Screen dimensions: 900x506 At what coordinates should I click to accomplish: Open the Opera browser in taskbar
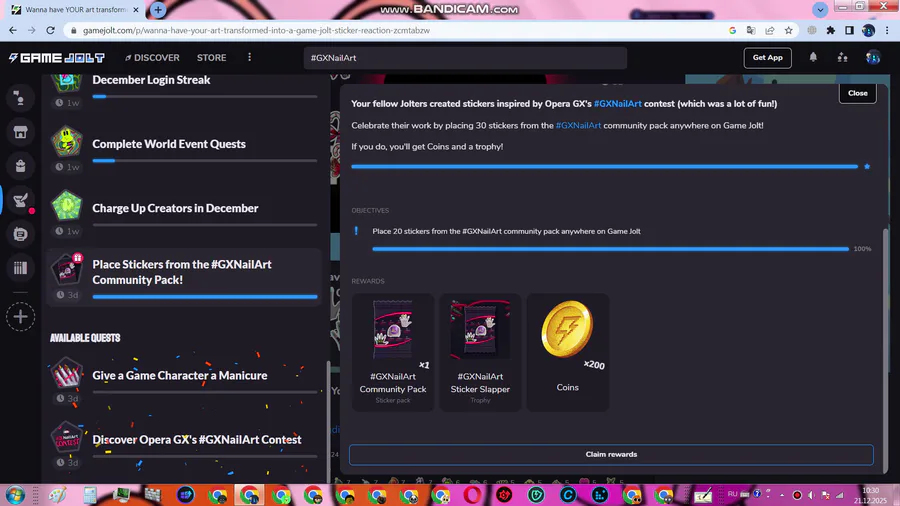point(472,495)
